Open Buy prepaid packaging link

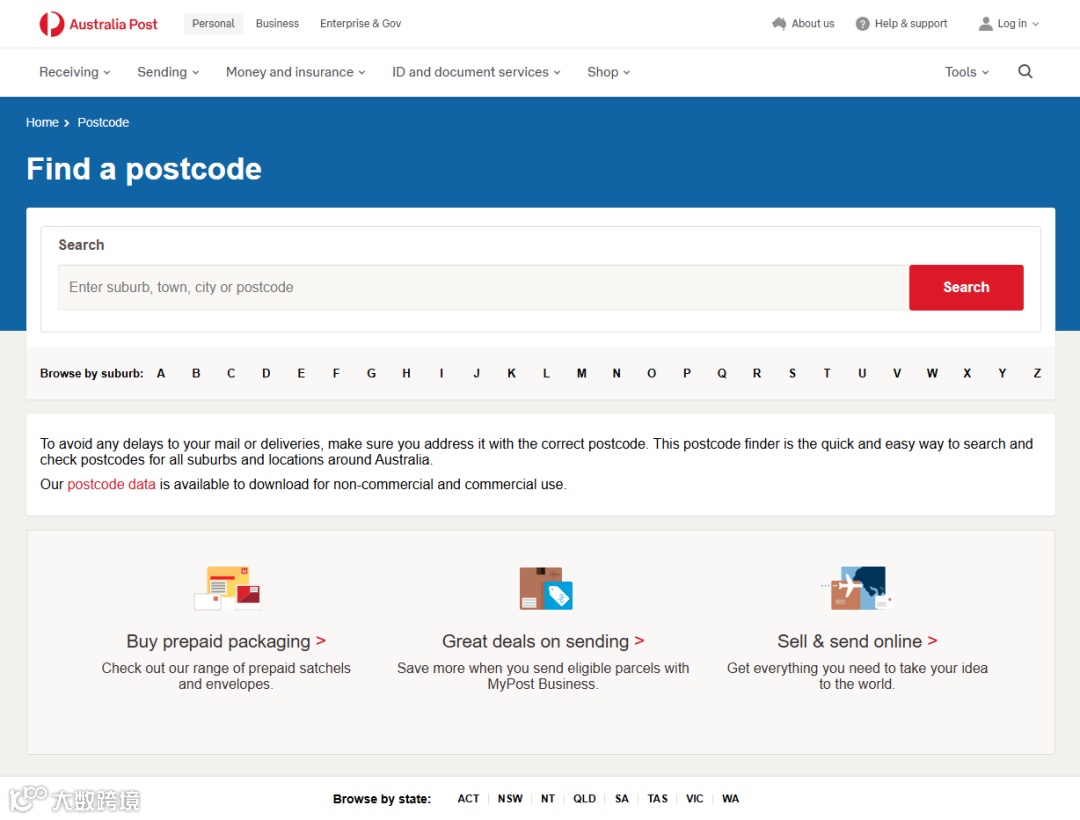coord(226,642)
